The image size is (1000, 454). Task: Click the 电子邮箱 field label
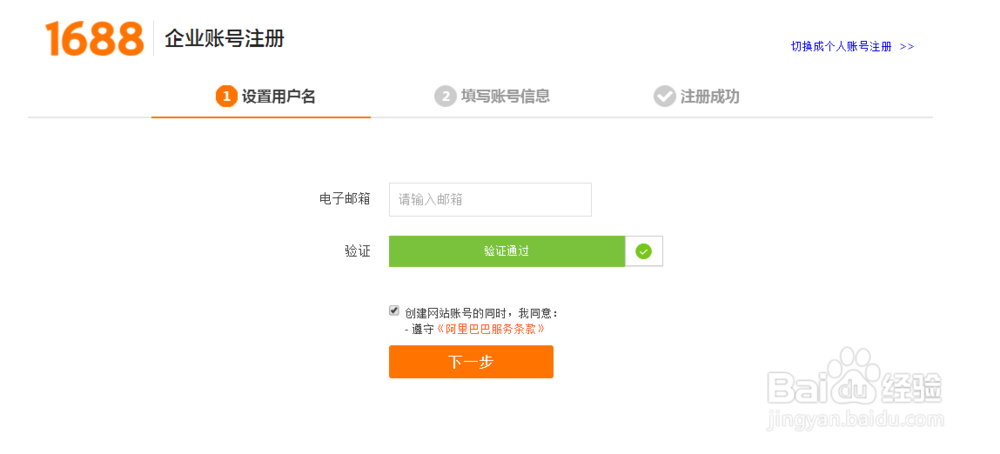[x=345, y=199]
